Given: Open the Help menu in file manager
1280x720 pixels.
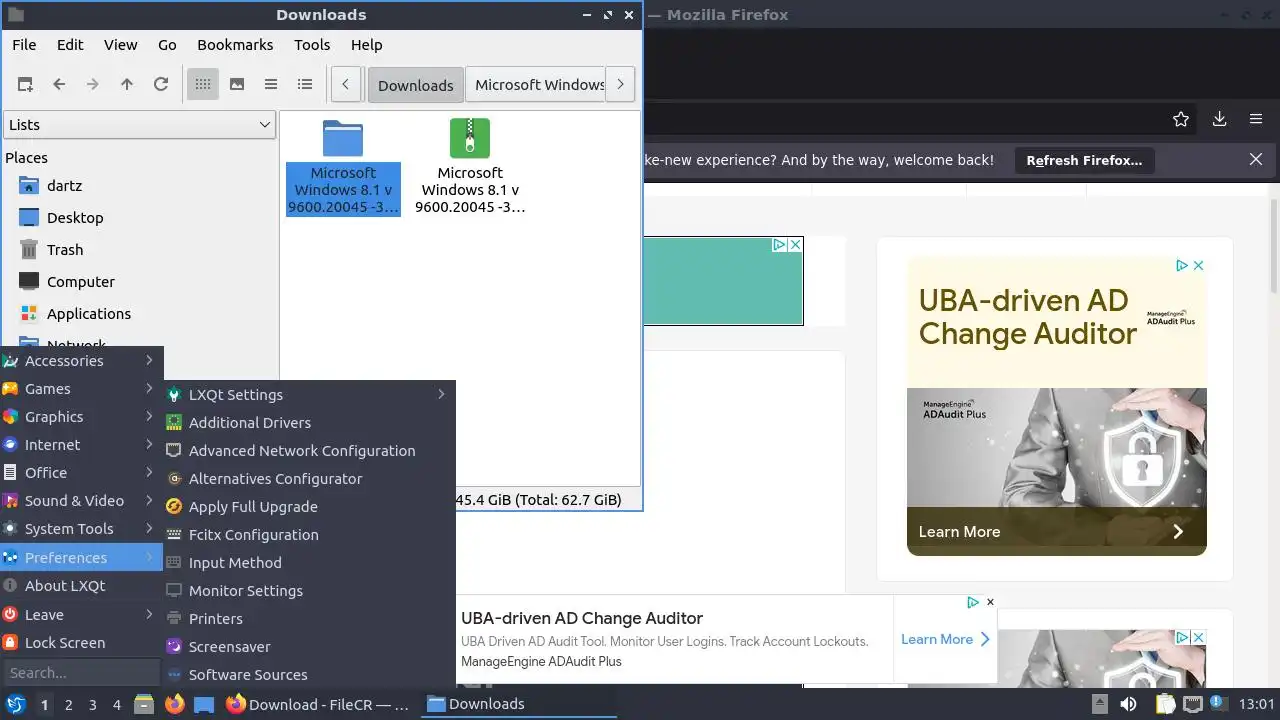Looking at the screenshot, I should [366, 45].
